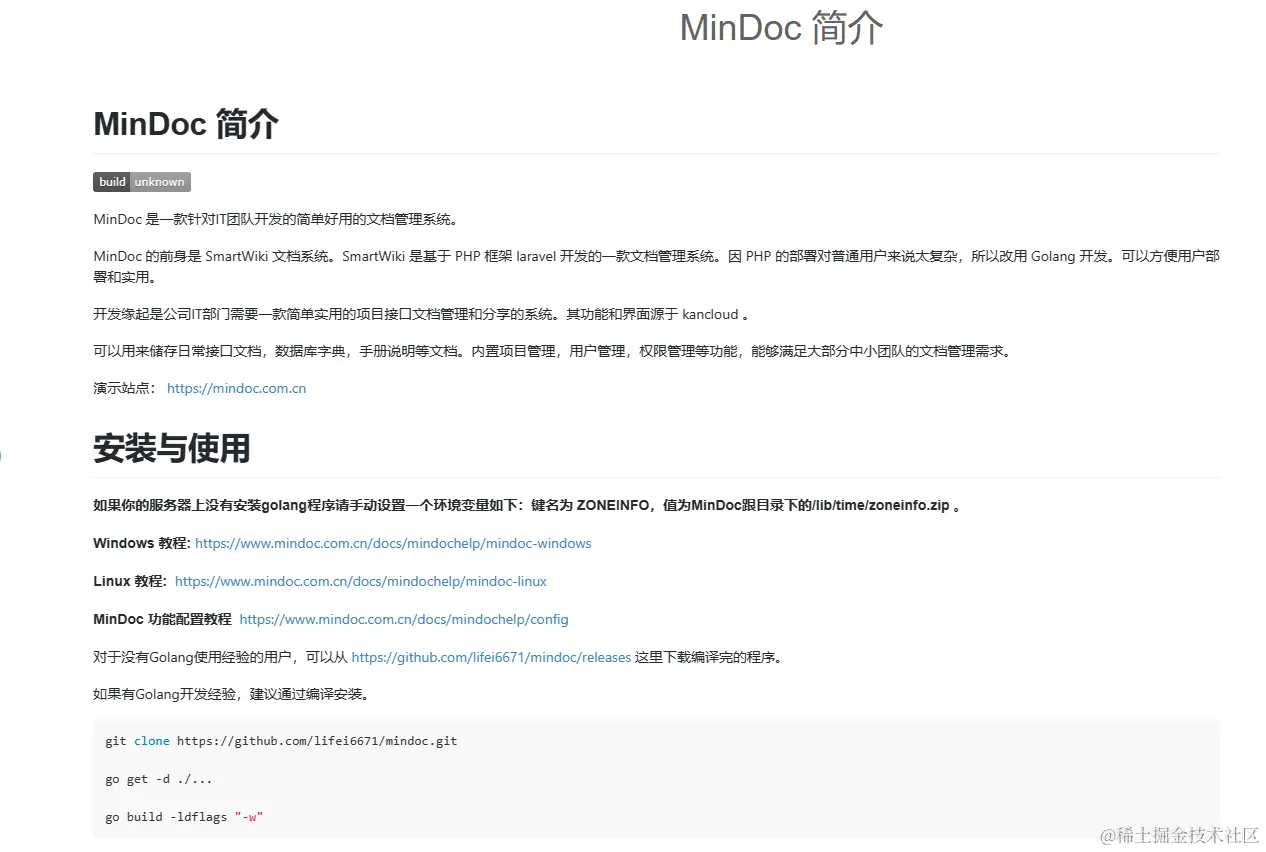Open the Linux tutorial link
This screenshot has width=1266, height=852.
coord(360,581)
